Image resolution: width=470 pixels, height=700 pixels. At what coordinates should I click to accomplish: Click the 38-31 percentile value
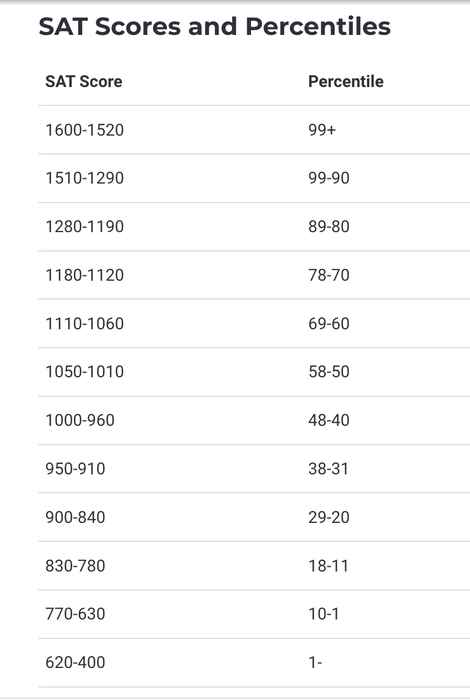click(329, 469)
